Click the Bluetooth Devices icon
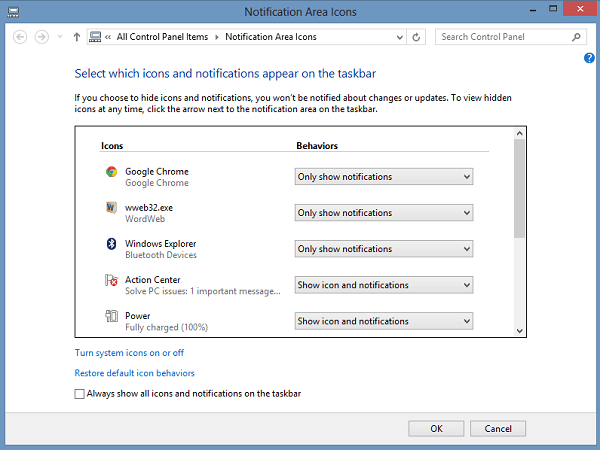This screenshot has width=600, height=450. click(111, 244)
